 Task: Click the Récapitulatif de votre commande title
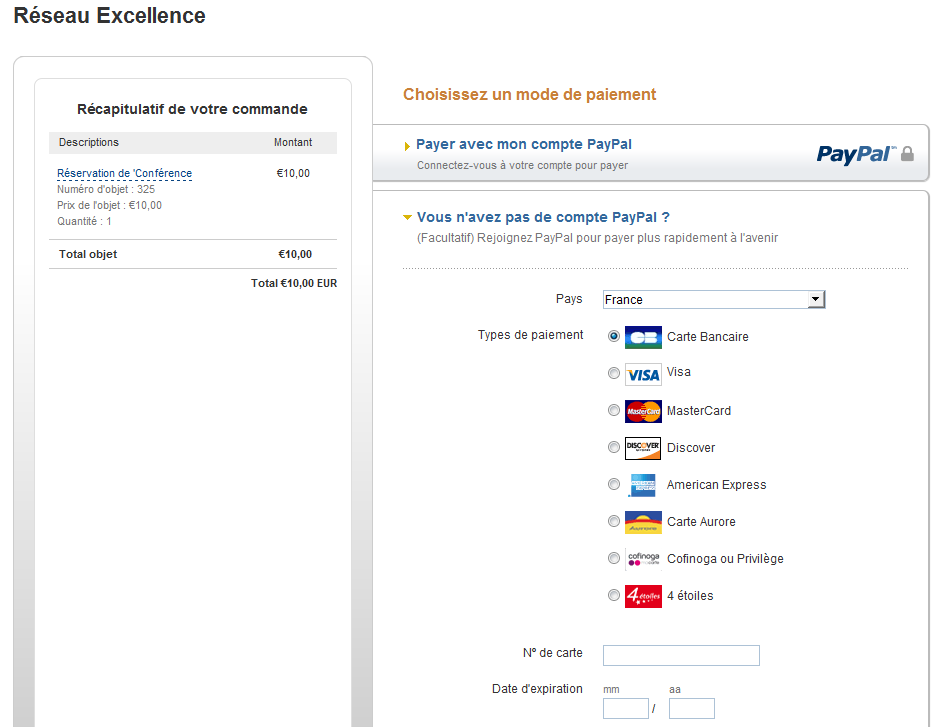[192, 109]
